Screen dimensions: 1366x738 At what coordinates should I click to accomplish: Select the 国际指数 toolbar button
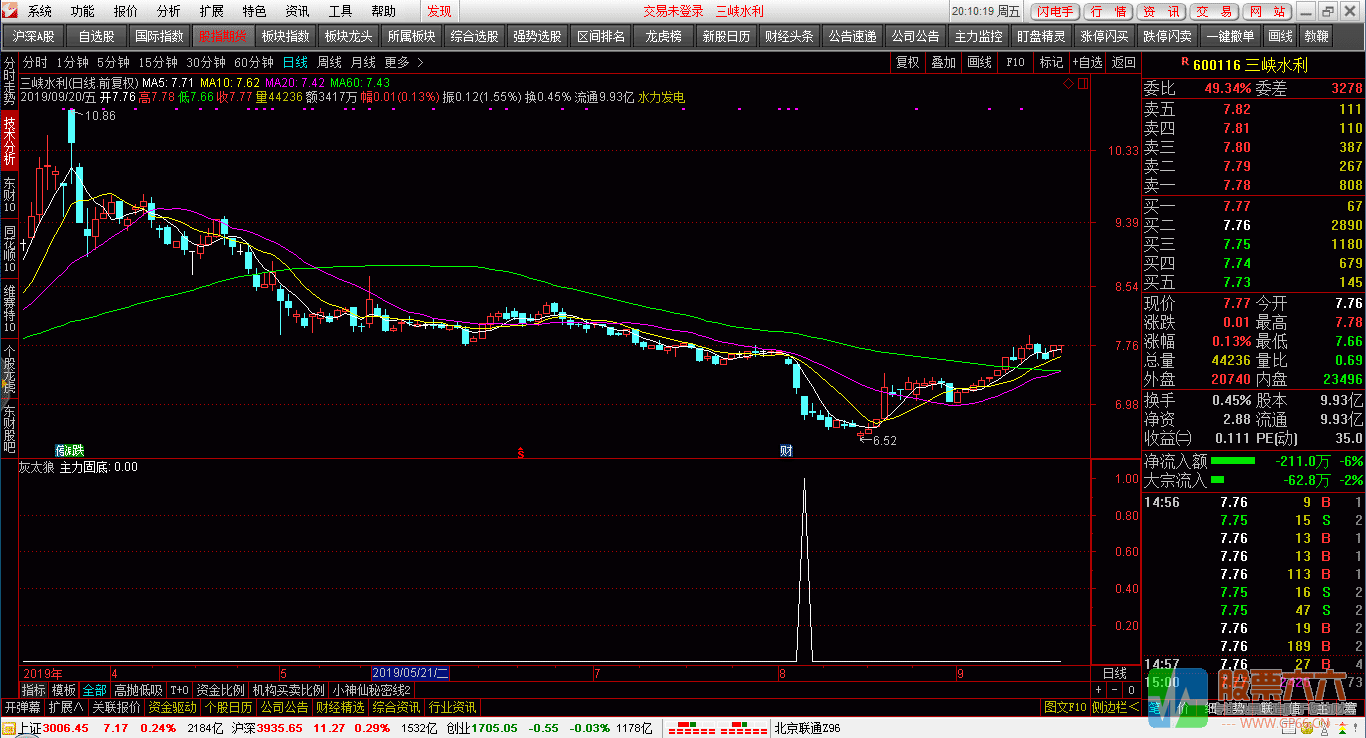(159, 36)
